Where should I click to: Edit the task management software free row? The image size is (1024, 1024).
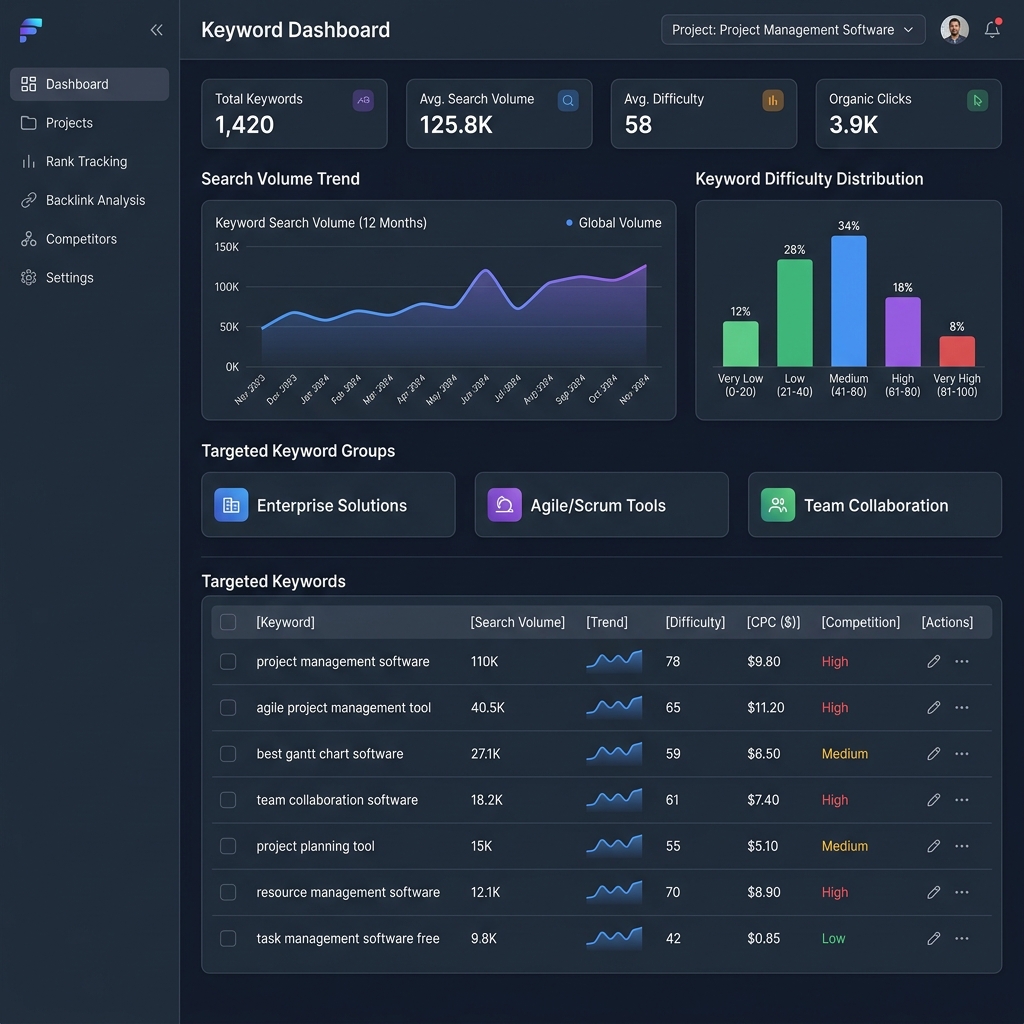coord(933,938)
